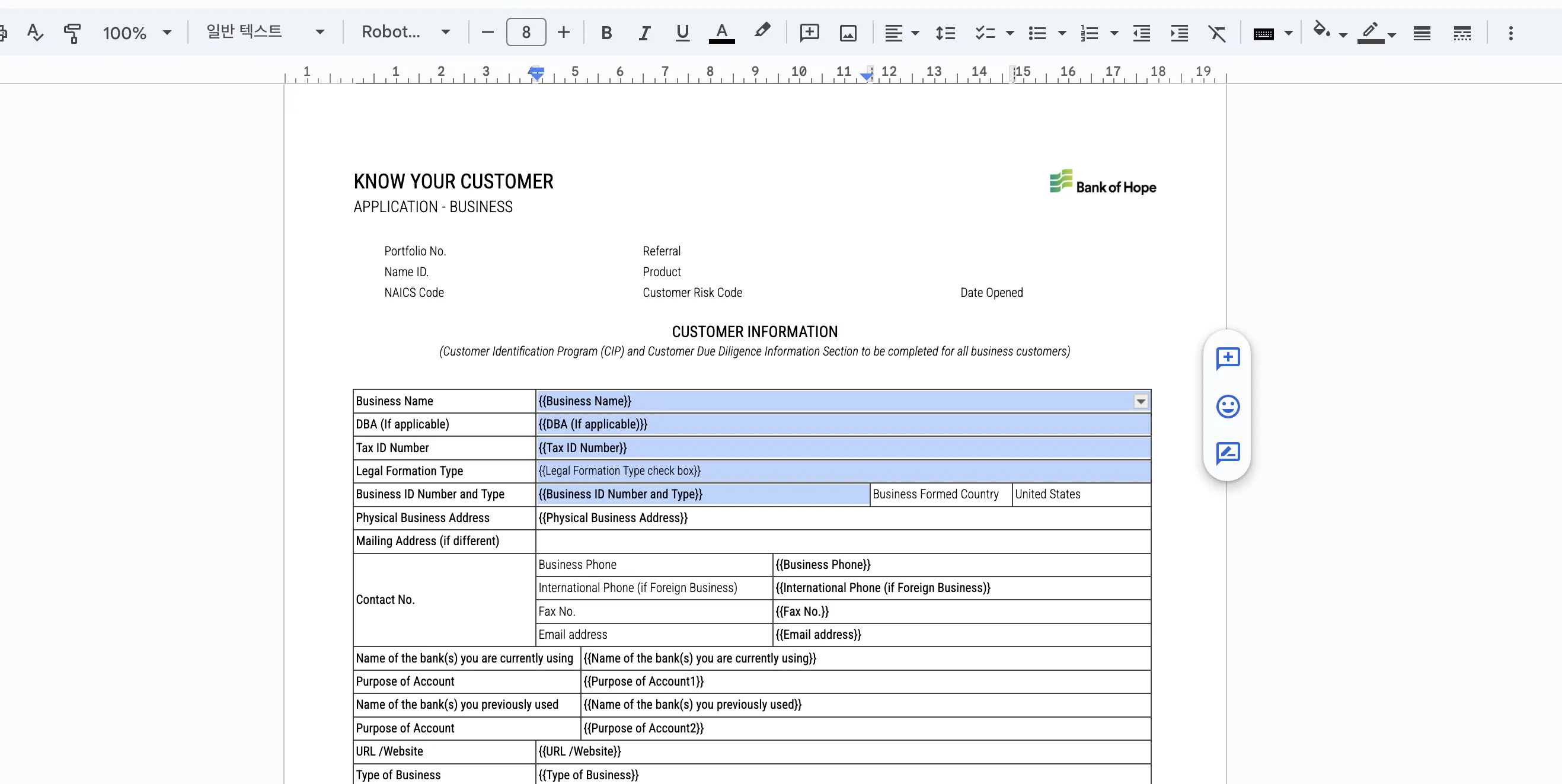Open line and paragraph spacing options
Image resolution: width=1562 pixels, height=784 pixels.
pos(945,33)
